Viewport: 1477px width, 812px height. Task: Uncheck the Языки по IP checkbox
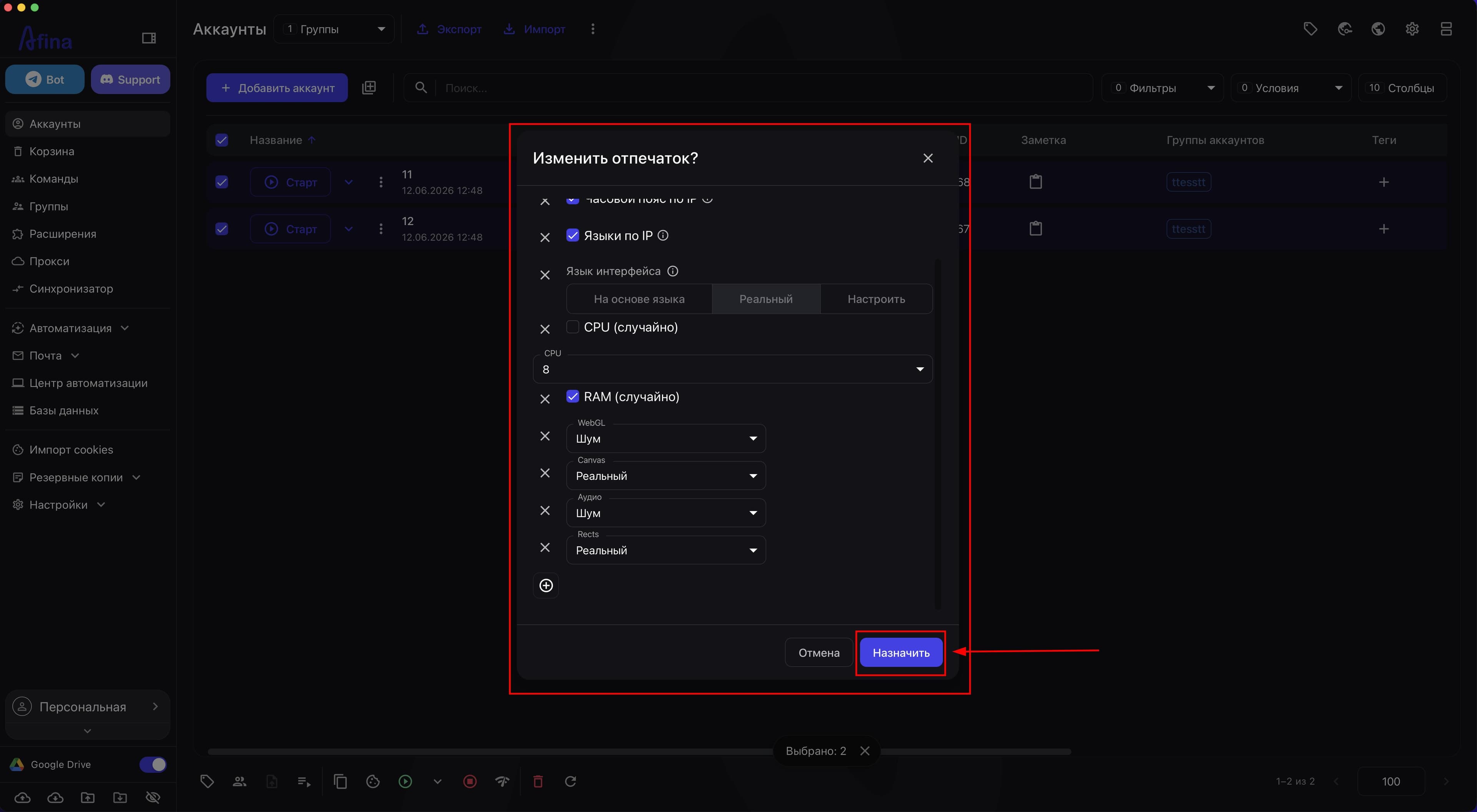tap(572, 235)
